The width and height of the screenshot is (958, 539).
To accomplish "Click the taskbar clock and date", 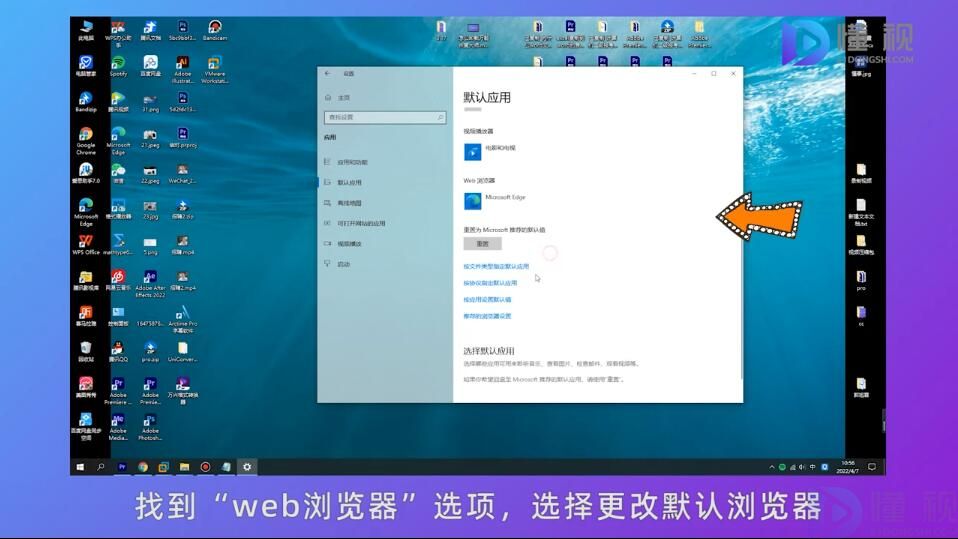I will tap(847, 467).
